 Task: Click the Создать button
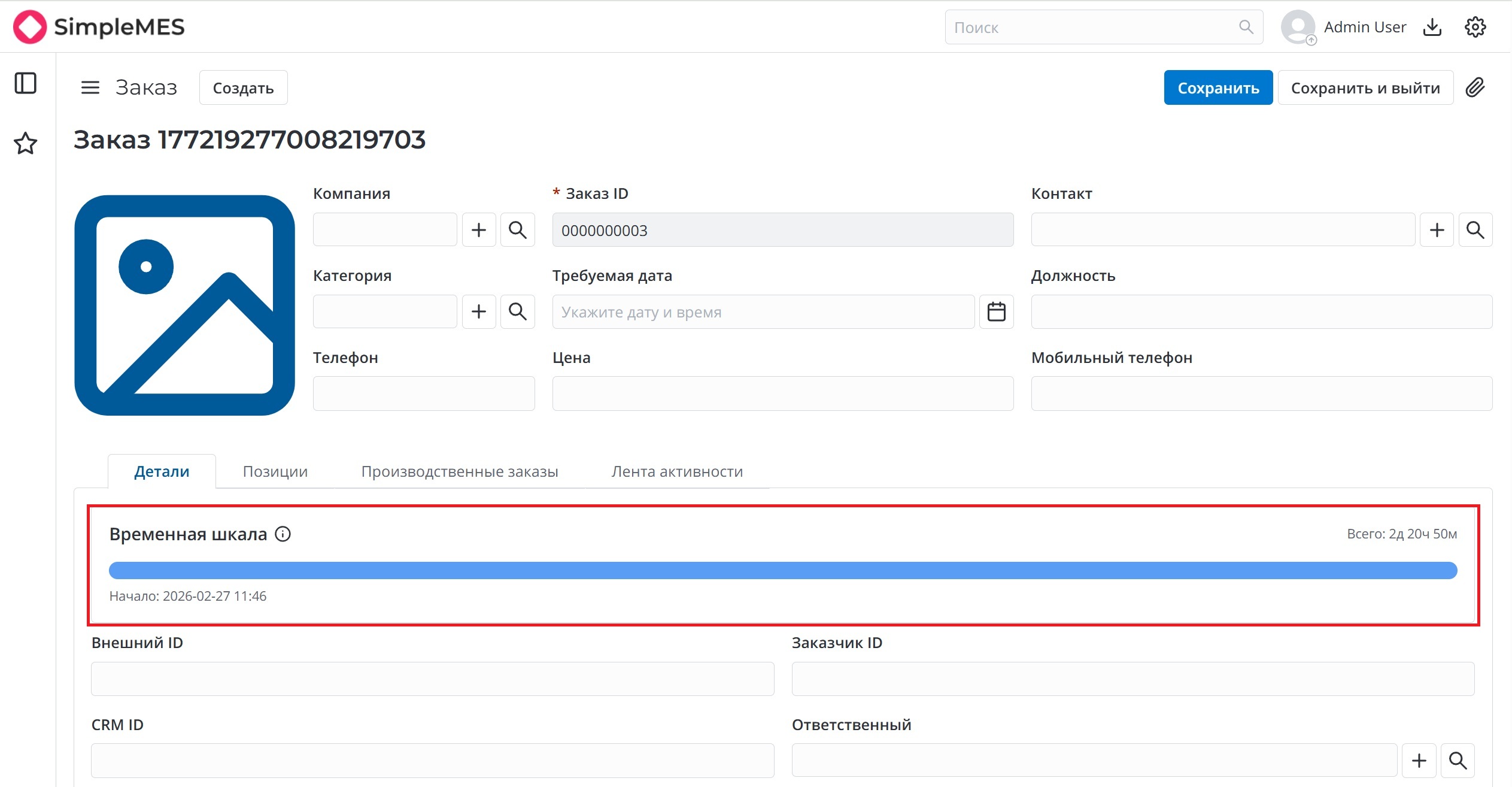[243, 88]
